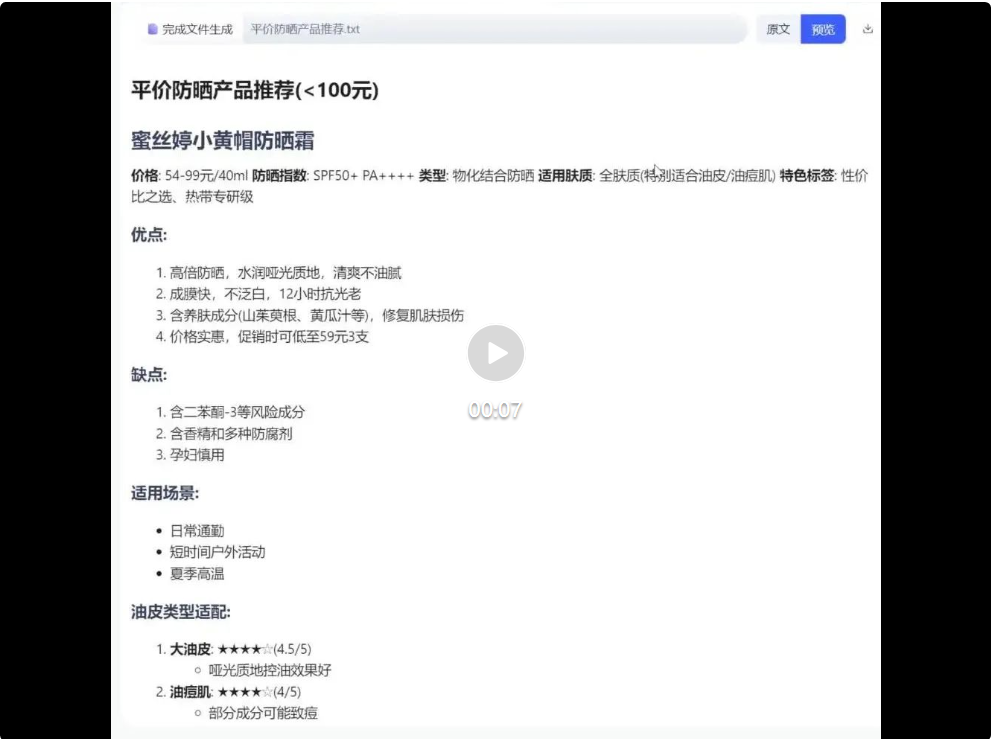Click the 油痘肌 rating line (4/5)

pyautogui.click(x=236, y=692)
